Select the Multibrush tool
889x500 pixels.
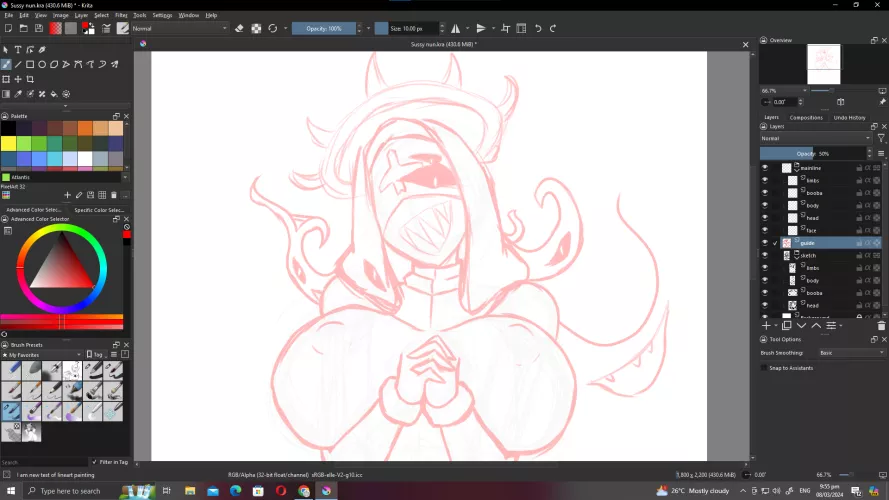[x=115, y=65]
